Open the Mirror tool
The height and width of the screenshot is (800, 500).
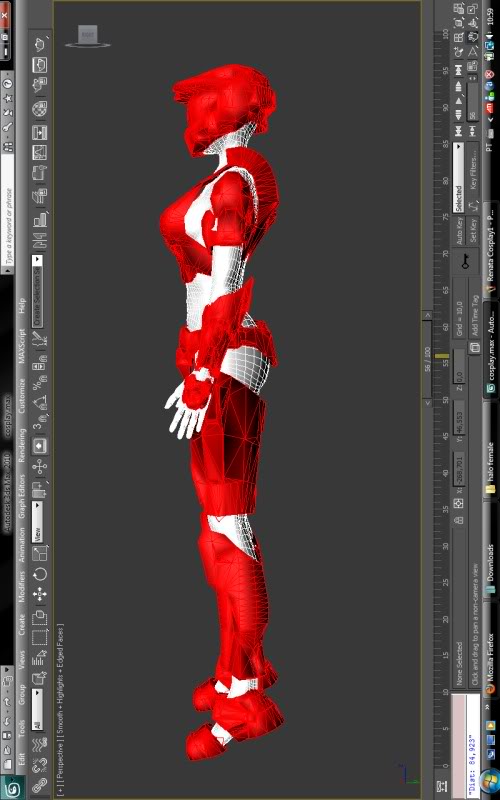tap(40, 241)
